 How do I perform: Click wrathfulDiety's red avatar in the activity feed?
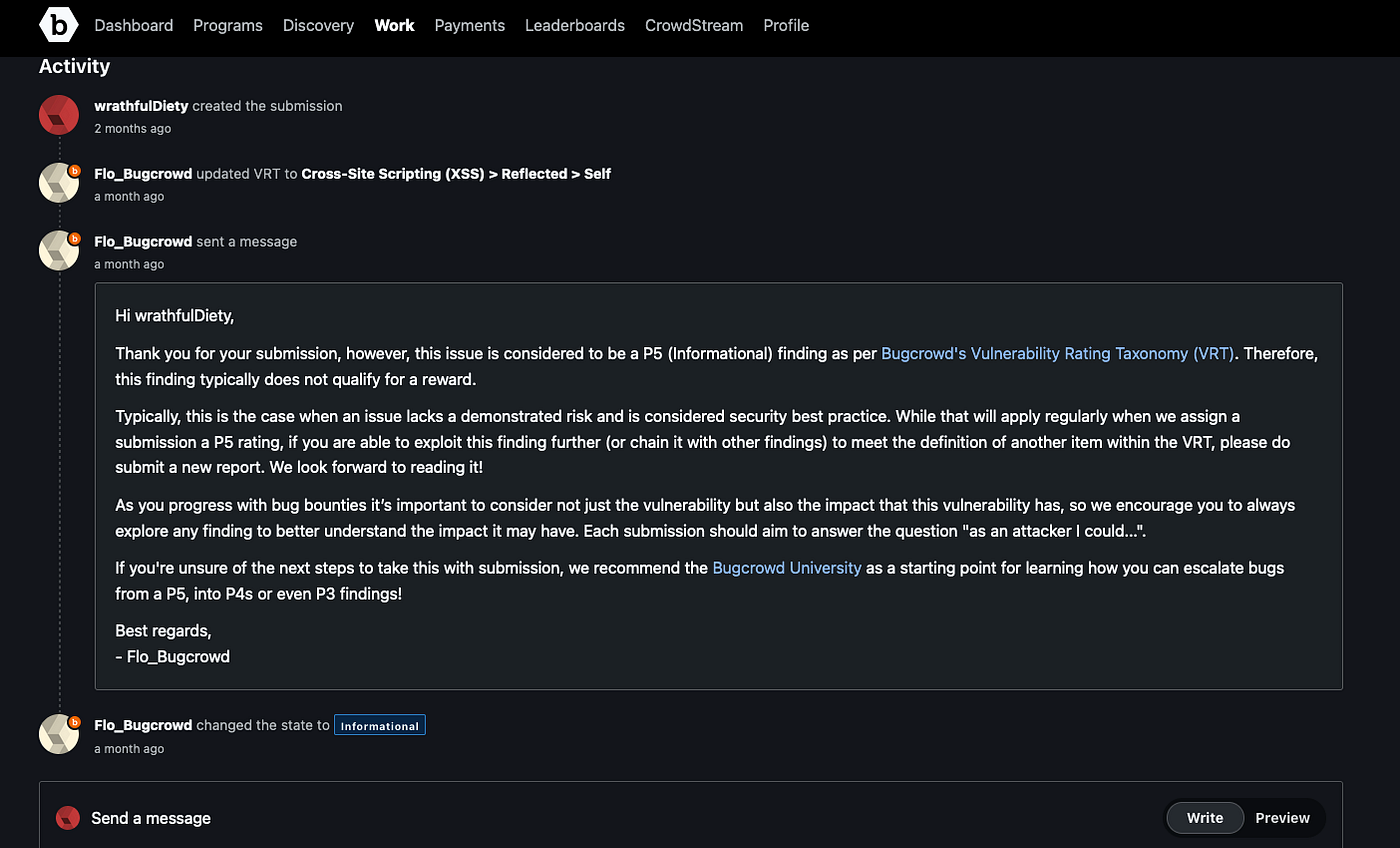[x=59, y=115]
